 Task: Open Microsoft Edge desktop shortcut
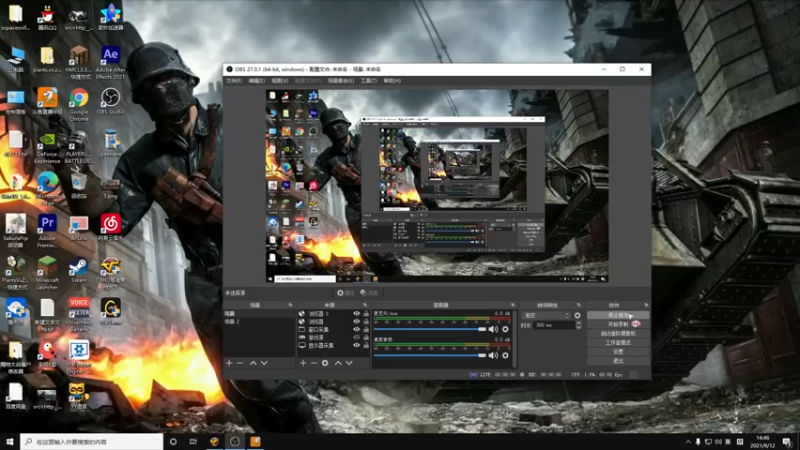[x=47, y=188]
